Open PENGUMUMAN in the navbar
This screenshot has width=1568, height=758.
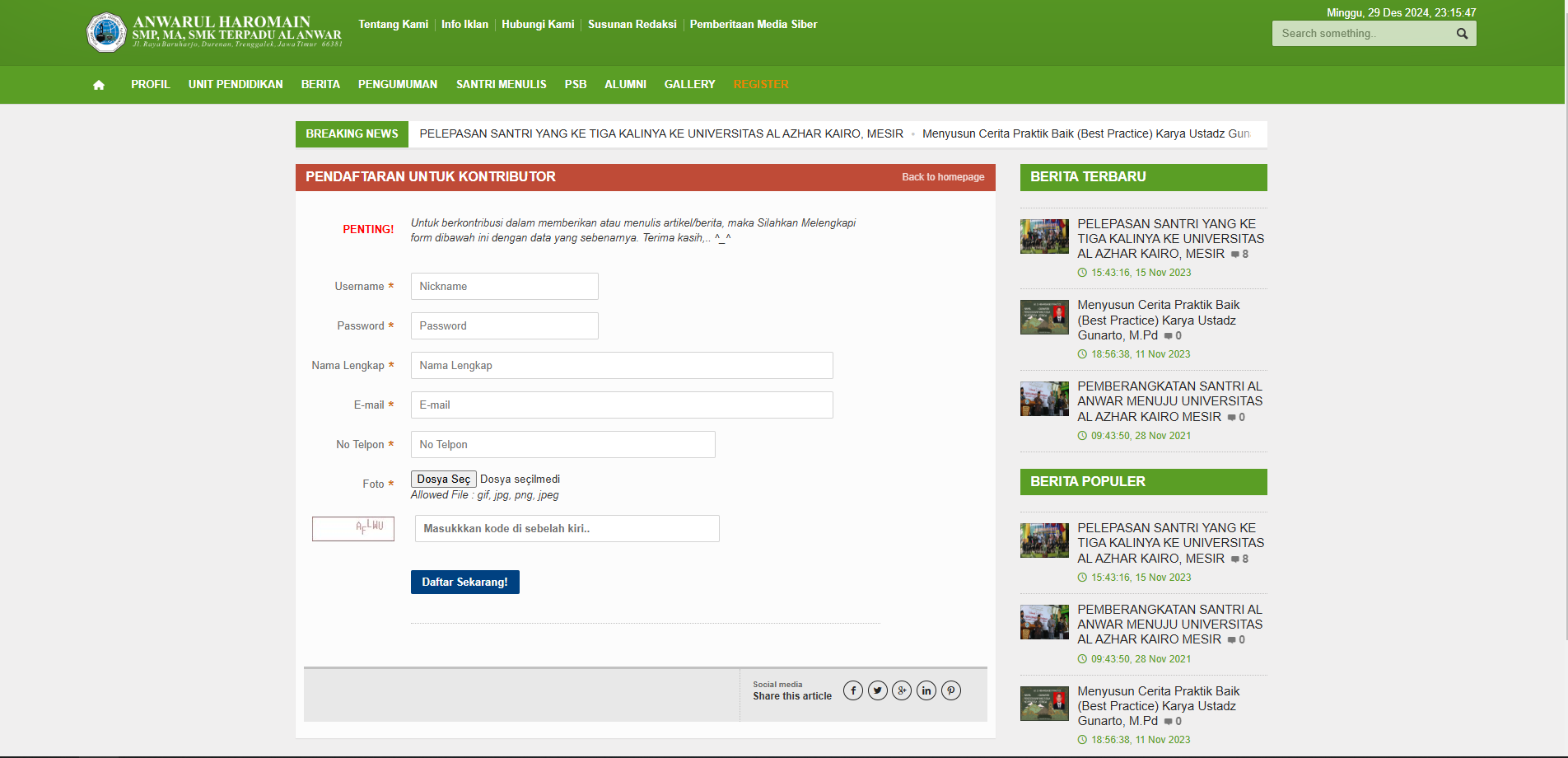point(398,85)
